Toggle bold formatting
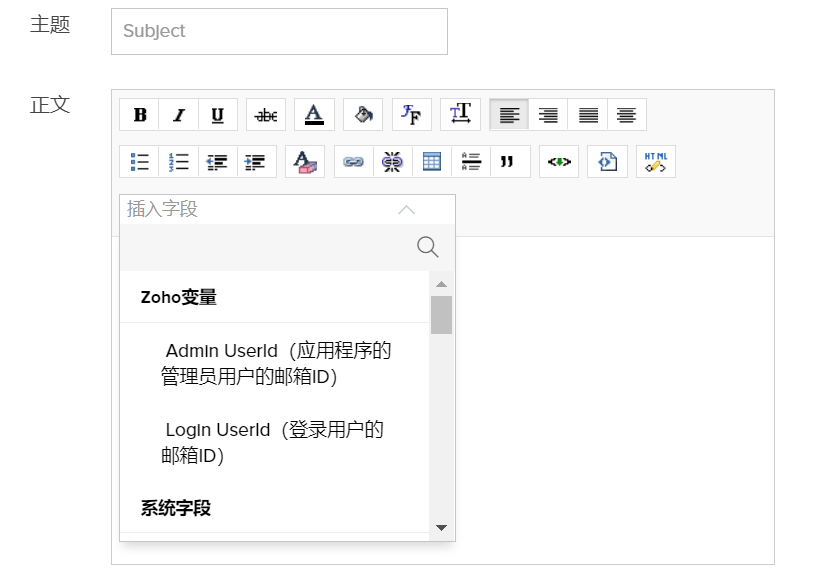The height and width of the screenshot is (573, 822). 139,114
